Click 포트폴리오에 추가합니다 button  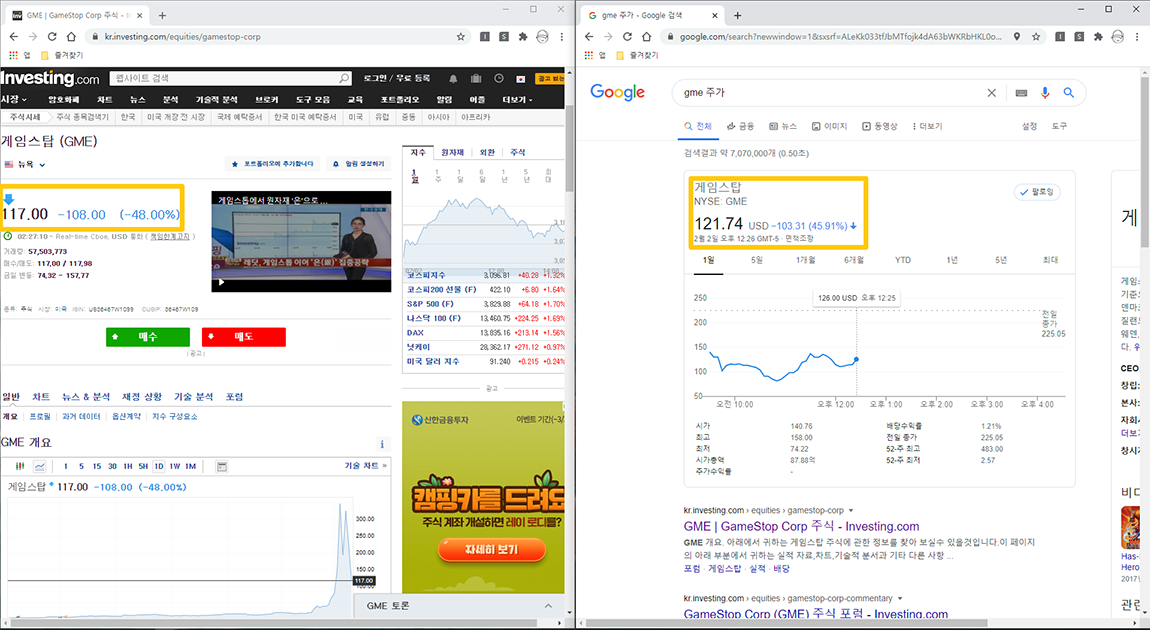pos(272,164)
